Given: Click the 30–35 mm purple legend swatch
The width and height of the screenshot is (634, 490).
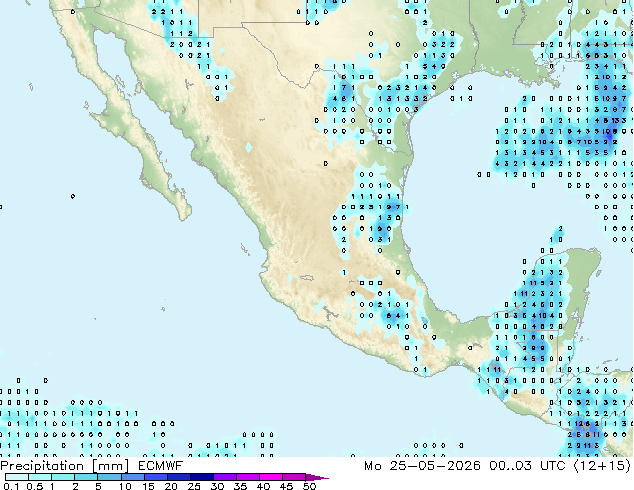Looking at the screenshot, I should (x=225, y=477).
